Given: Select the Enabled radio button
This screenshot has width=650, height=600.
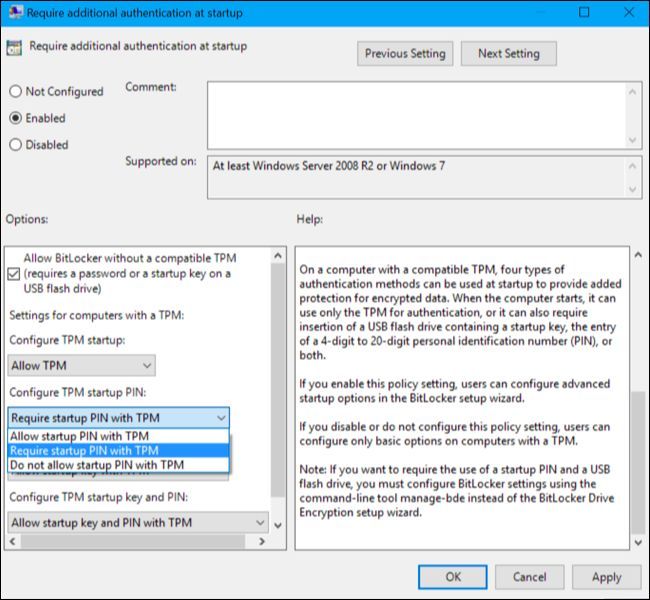Looking at the screenshot, I should point(15,118).
